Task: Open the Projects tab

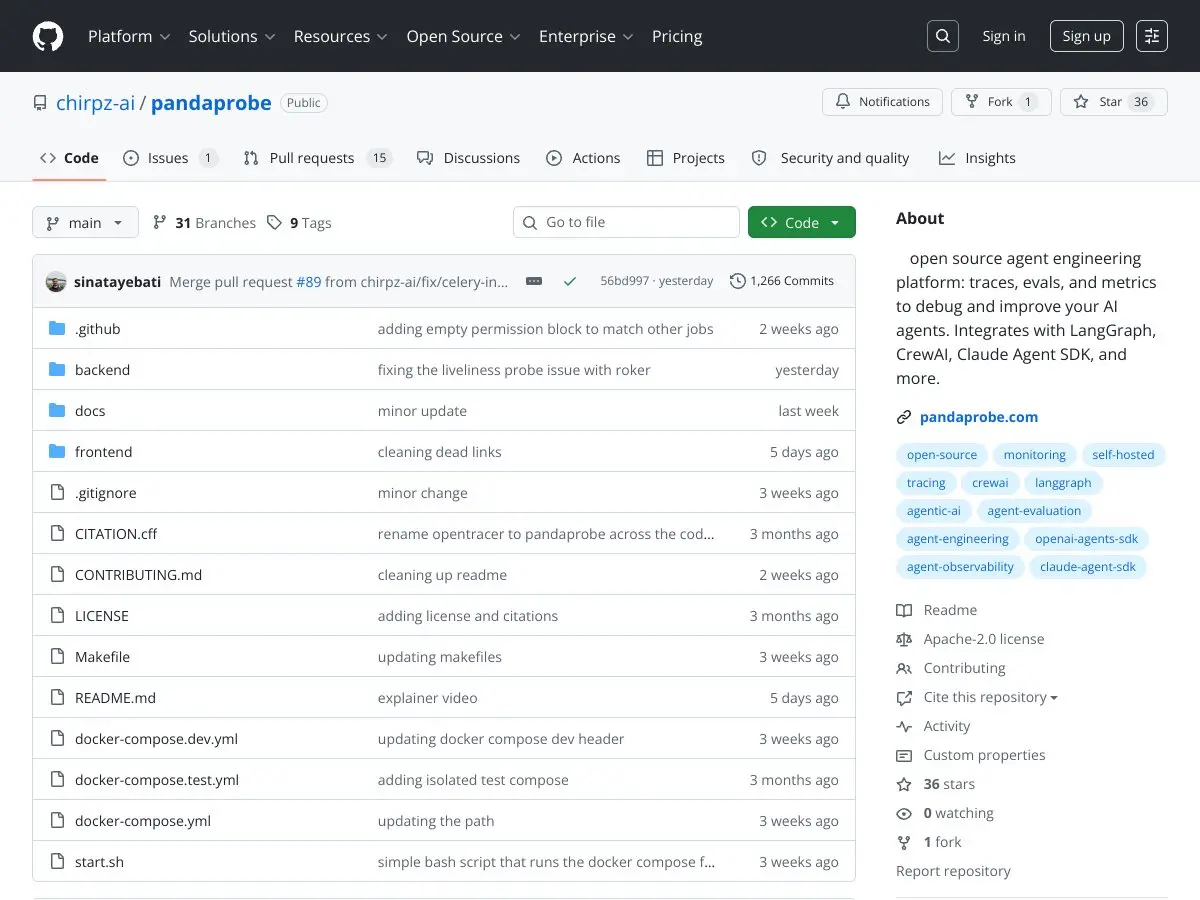Action: (x=686, y=158)
